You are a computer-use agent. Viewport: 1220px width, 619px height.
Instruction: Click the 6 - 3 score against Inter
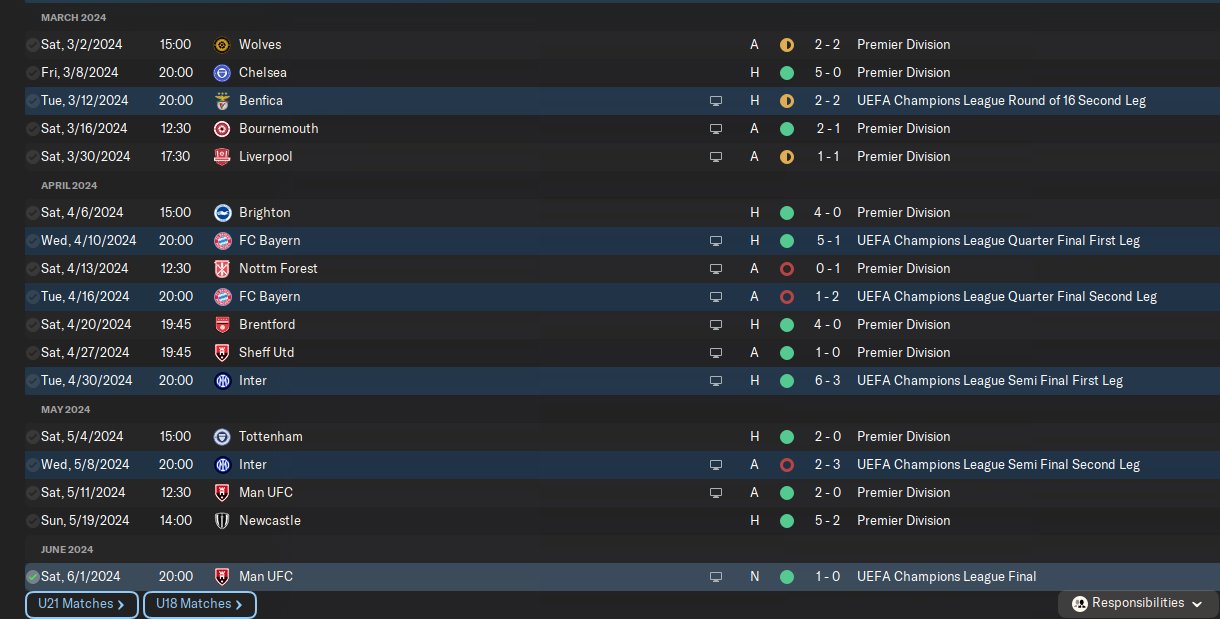(828, 381)
